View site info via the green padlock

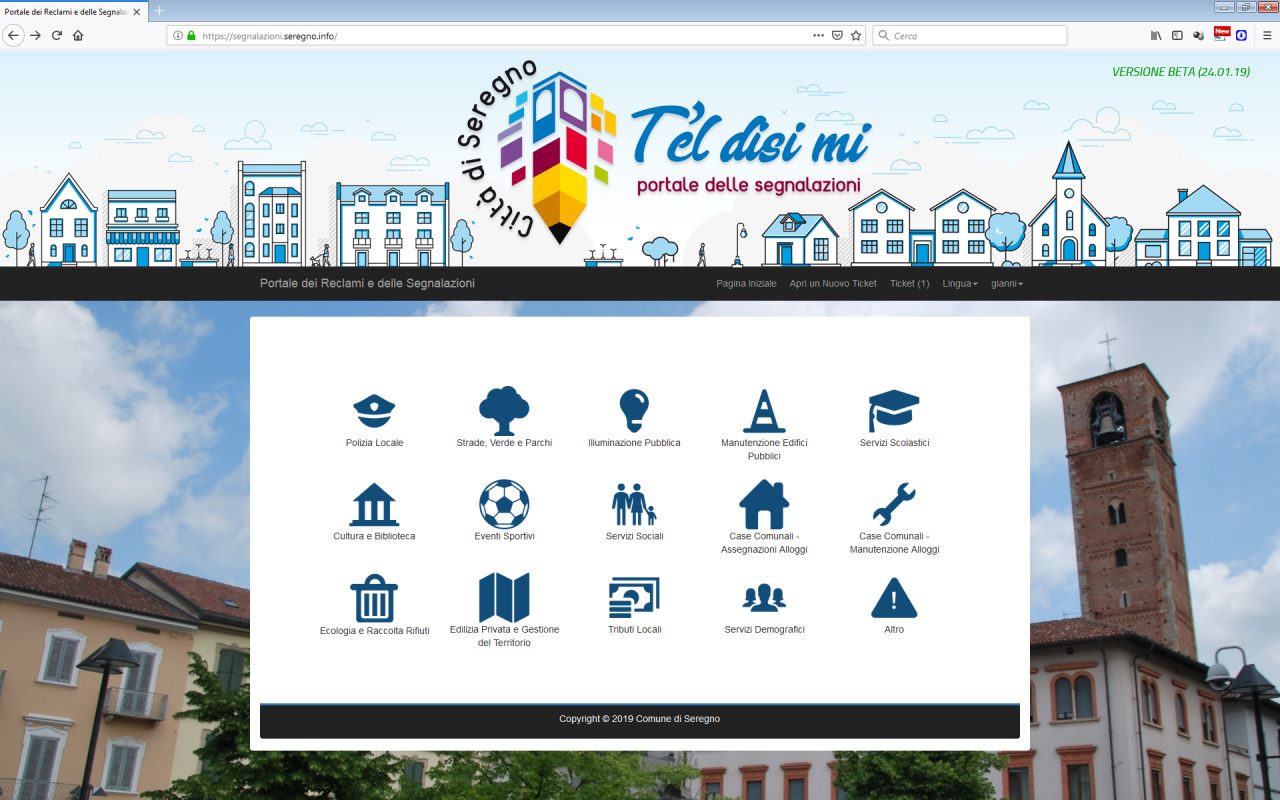(x=191, y=35)
